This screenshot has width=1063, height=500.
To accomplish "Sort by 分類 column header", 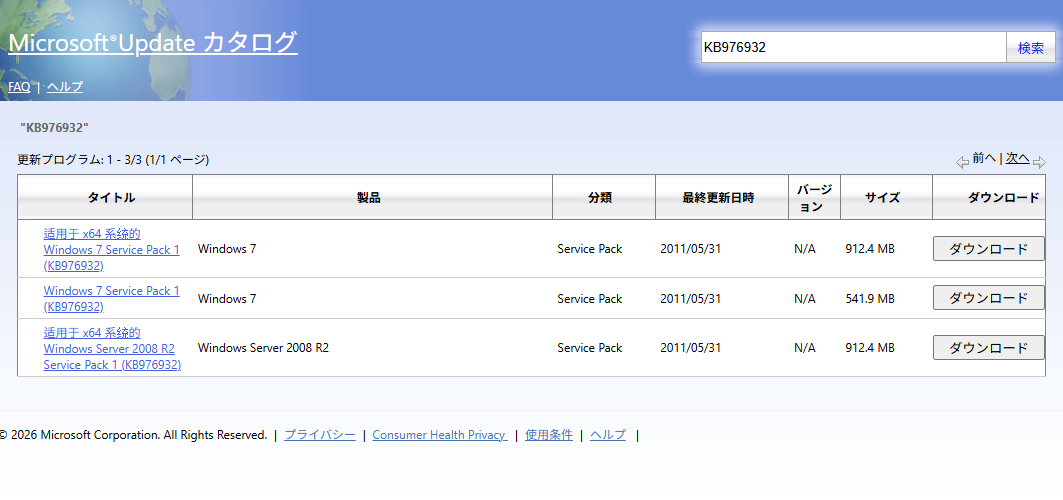I will click(x=600, y=198).
